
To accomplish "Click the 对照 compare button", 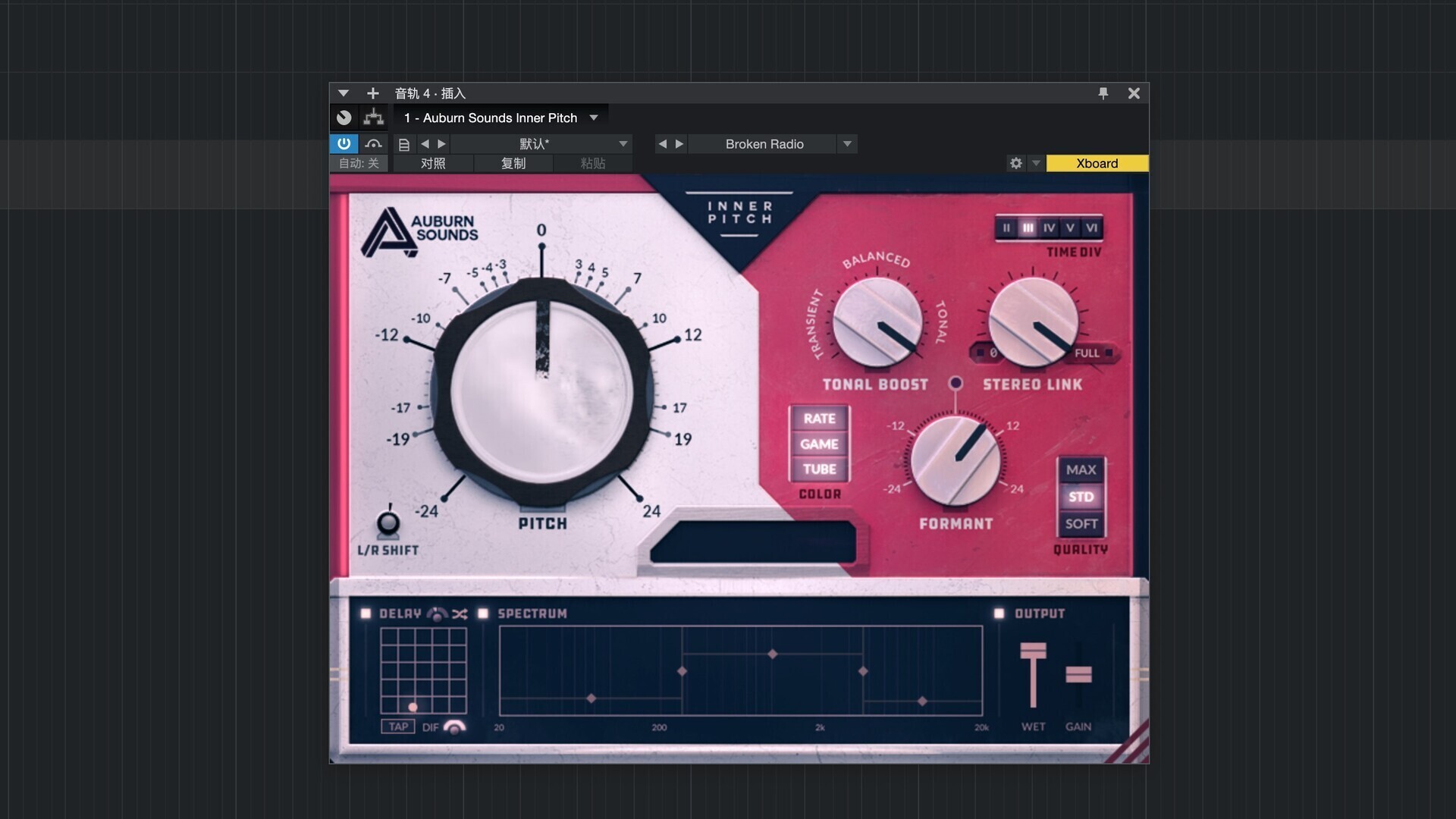I will tap(433, 163).
